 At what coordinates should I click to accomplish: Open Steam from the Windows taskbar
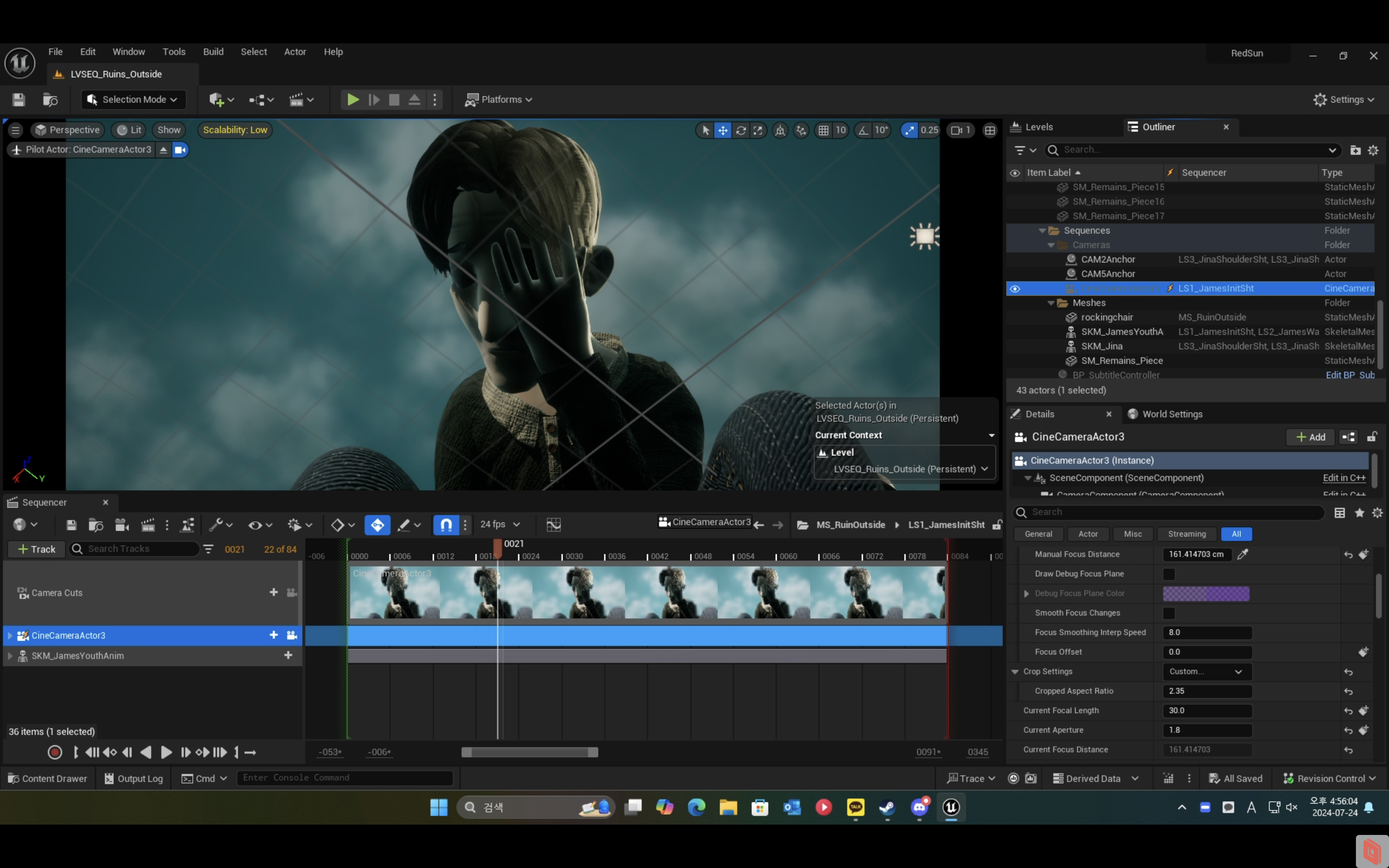[887, 808]
